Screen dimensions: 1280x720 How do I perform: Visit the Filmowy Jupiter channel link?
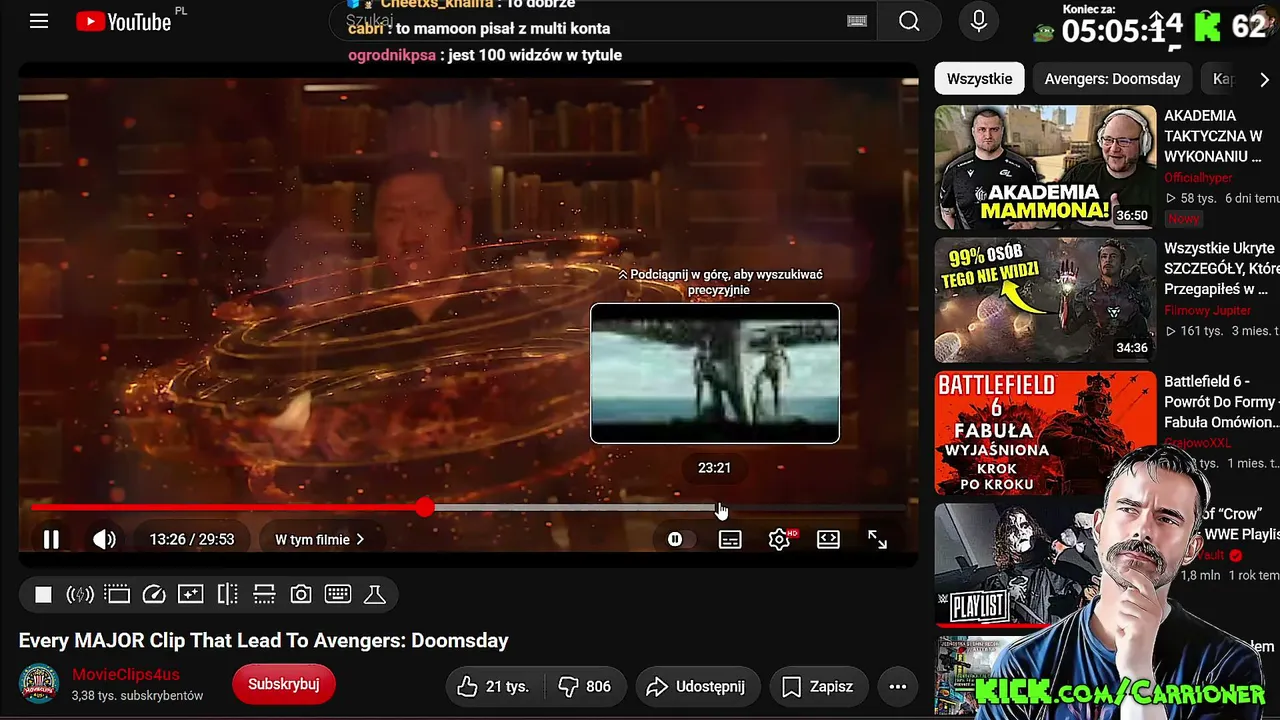(x=1208, y=310)
